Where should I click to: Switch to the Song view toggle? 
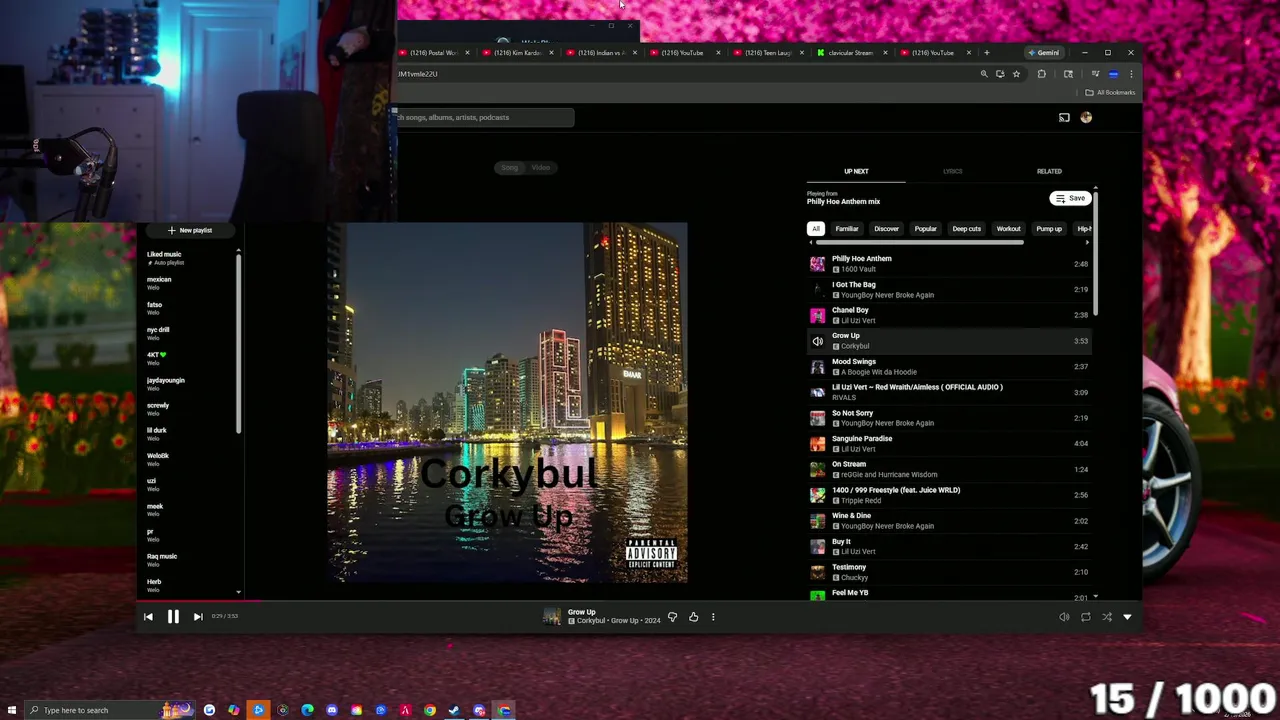[510, 167]
